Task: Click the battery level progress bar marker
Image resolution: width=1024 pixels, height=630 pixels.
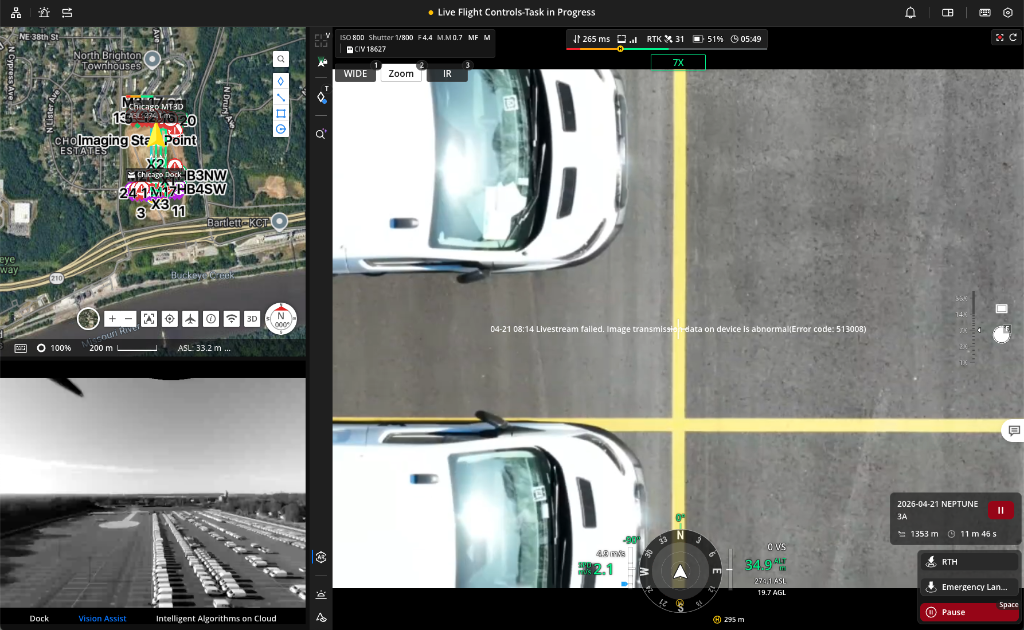Action: click(620, 49)
